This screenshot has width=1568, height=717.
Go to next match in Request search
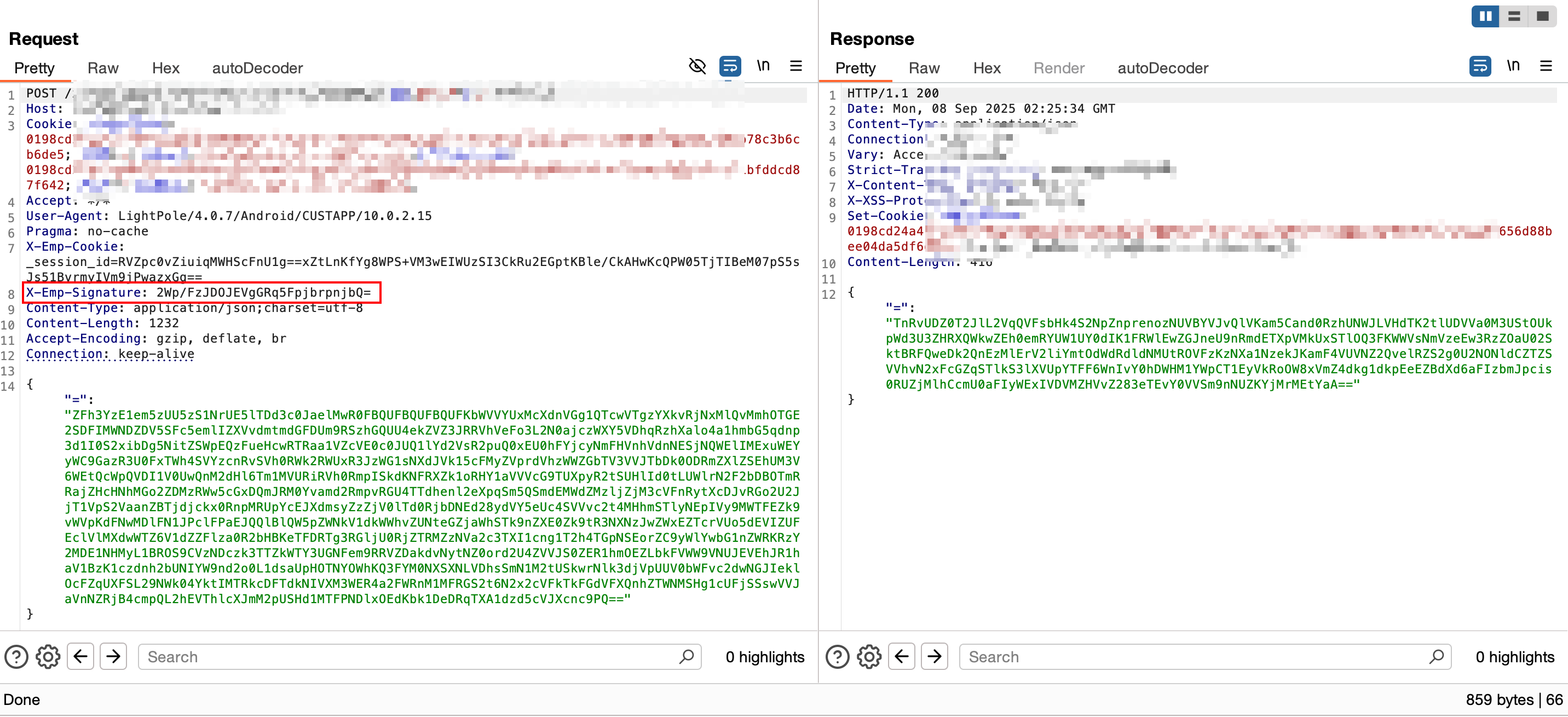(x=113, y=657)
